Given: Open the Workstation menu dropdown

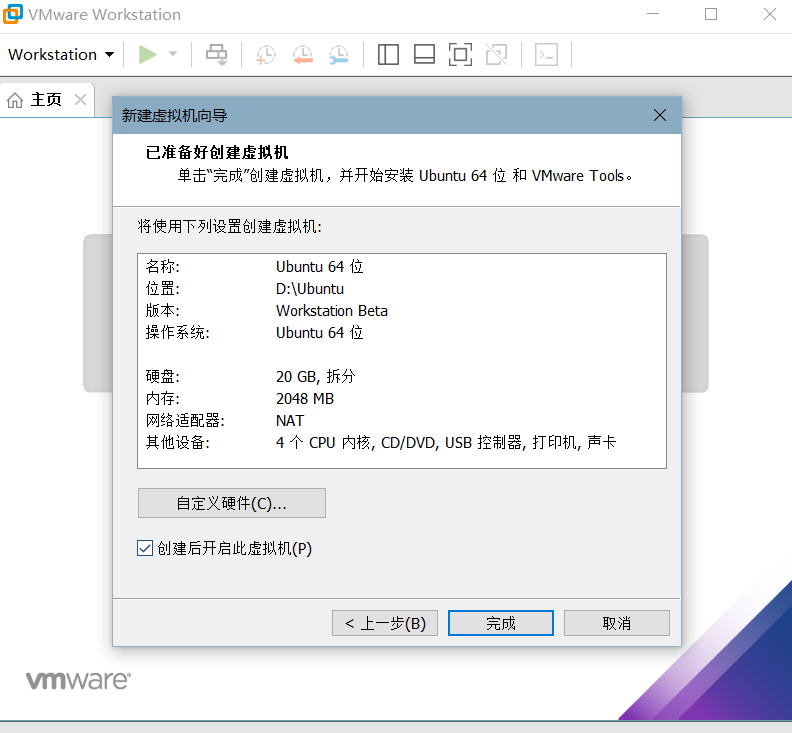Looking at the screenshot, I should [61, 55].
